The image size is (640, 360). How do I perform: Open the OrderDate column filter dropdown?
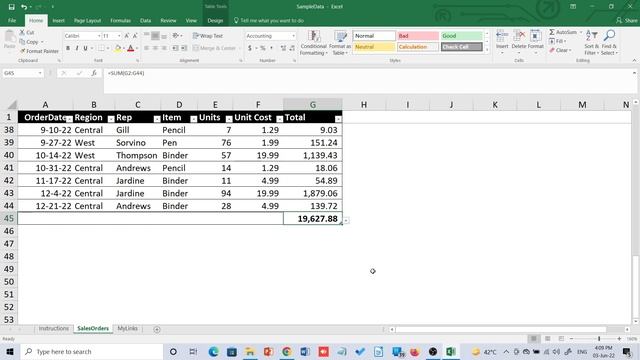(69, 119)
